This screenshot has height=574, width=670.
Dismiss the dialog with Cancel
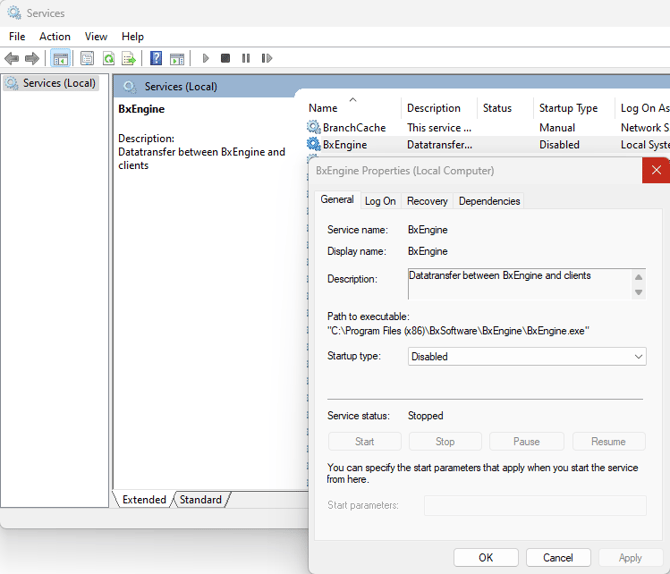coord(558,558)
